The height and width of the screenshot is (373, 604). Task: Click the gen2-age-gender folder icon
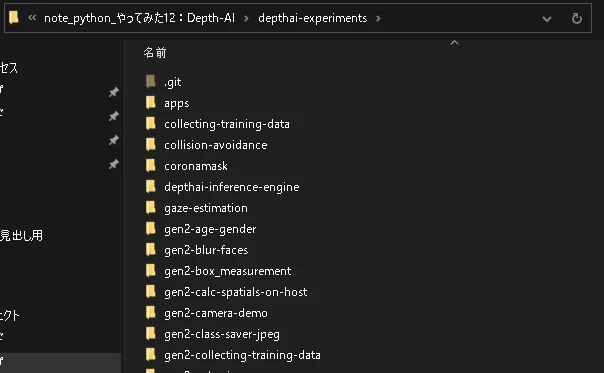[151, 229]
